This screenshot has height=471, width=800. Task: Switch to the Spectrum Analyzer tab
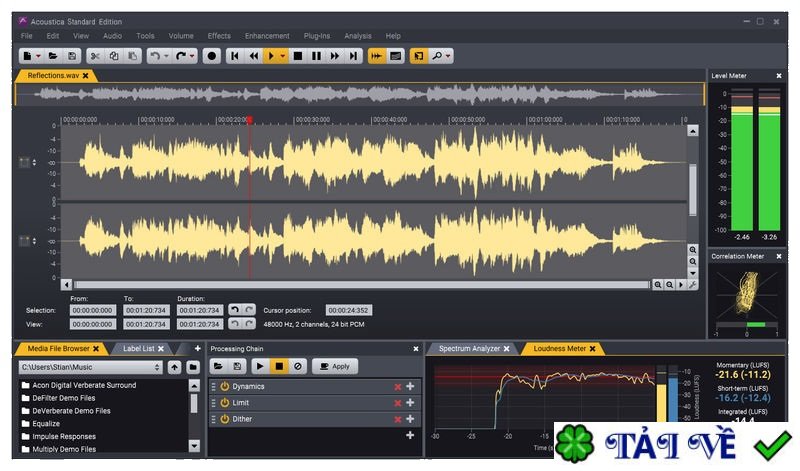click(469, 349)
